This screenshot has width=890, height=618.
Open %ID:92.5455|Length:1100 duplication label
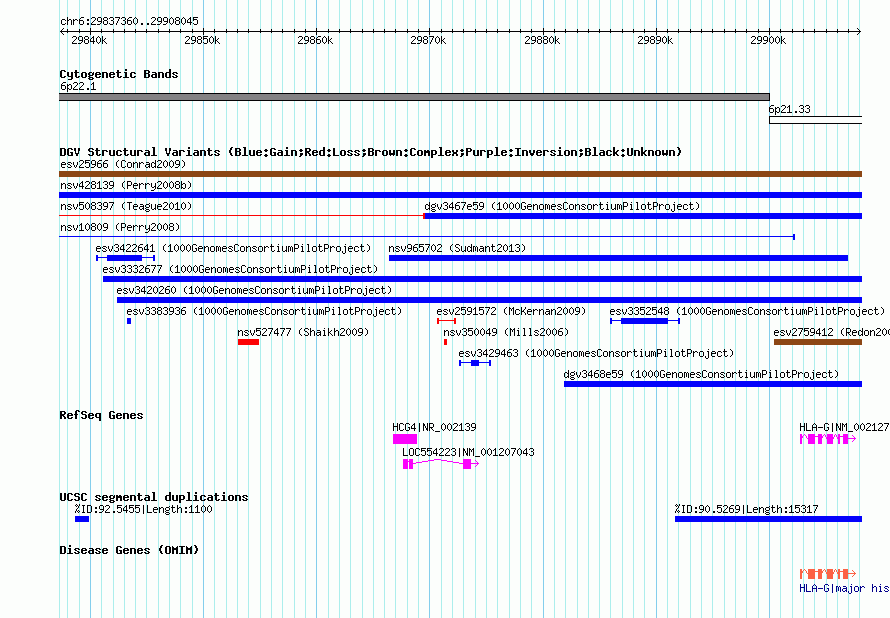(144, 509)
